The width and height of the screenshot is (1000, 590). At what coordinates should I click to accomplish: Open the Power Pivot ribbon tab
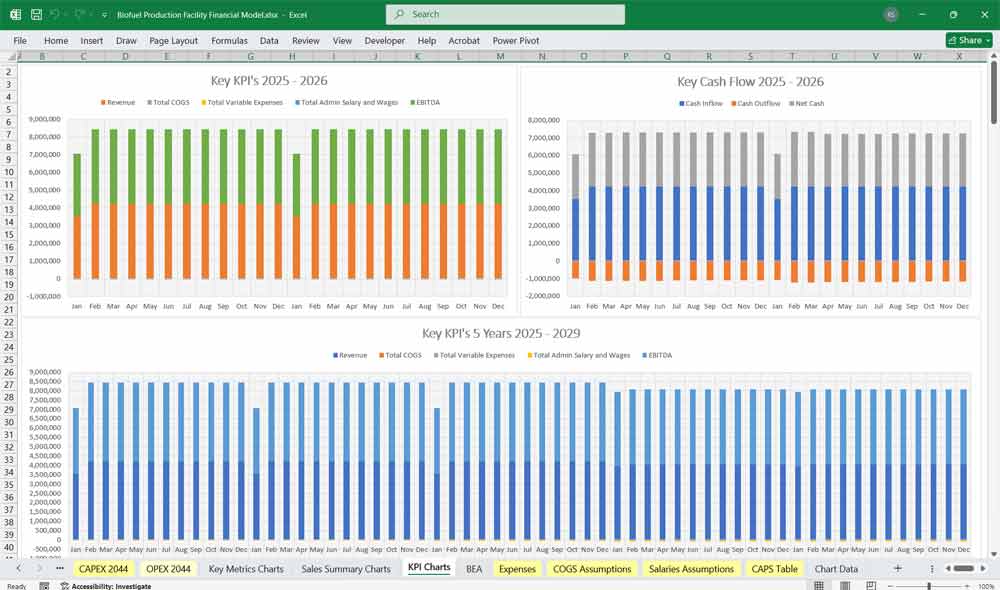coord(516,41)
